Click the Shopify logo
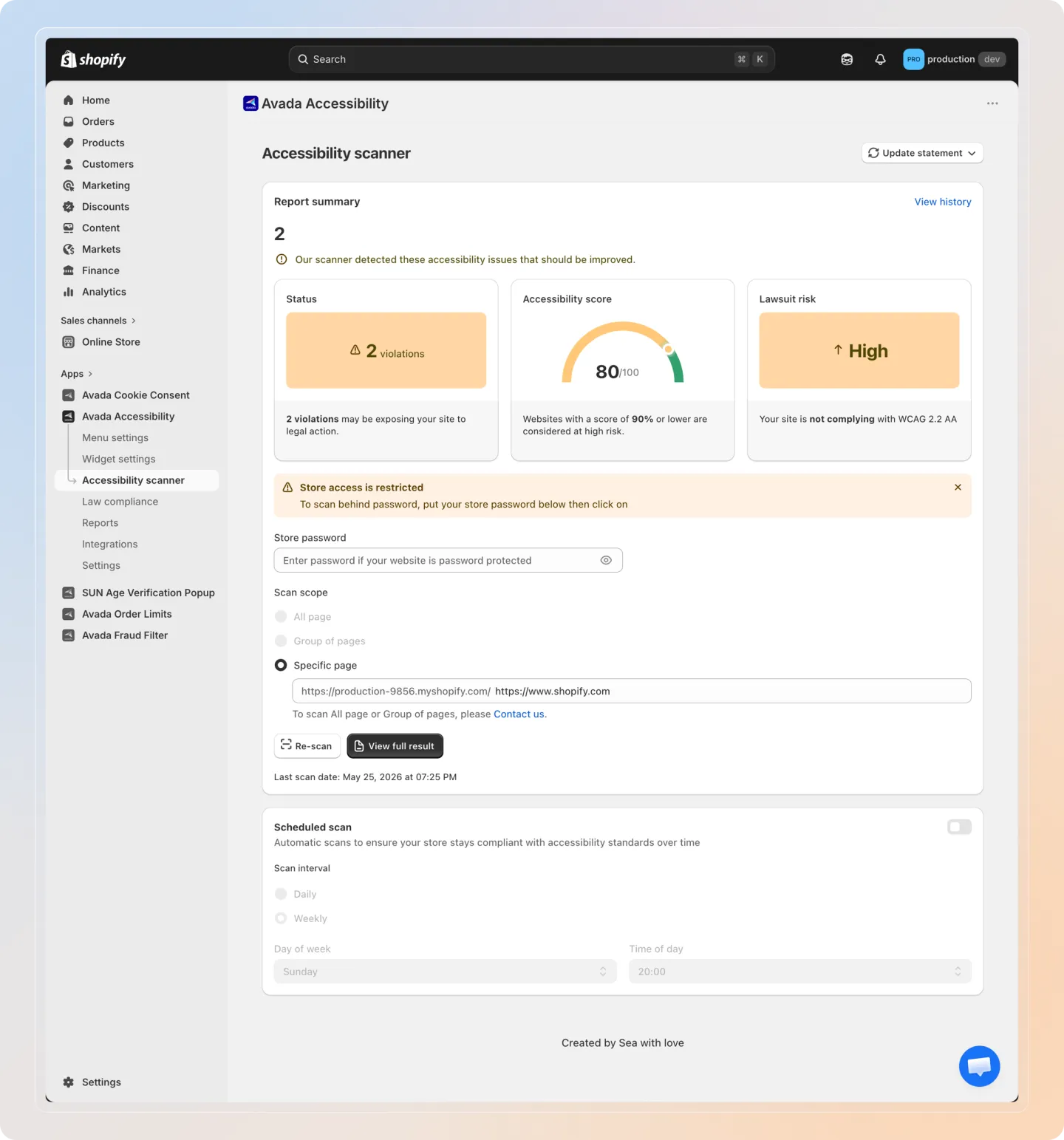1064x1140 pixels. [93, 59]
